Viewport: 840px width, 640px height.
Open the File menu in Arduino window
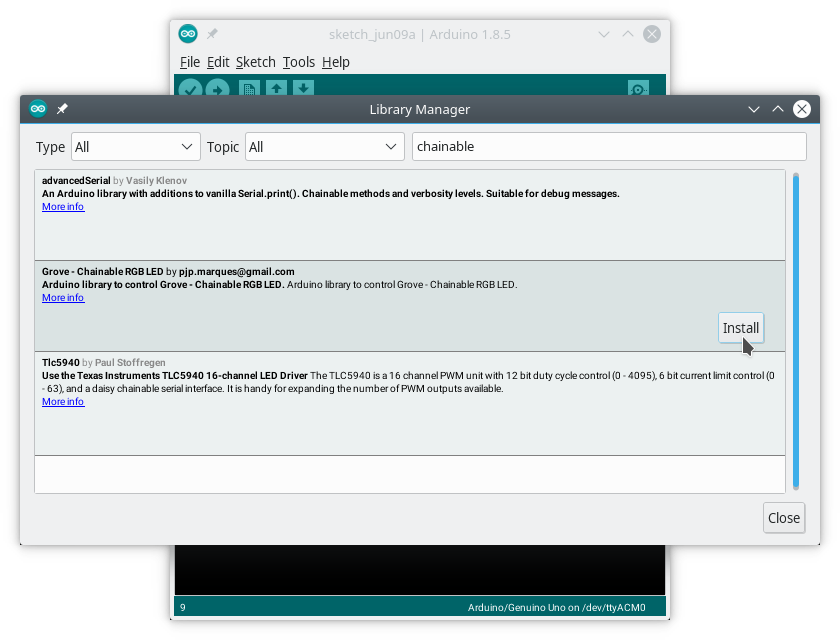(x=190, y=62)
